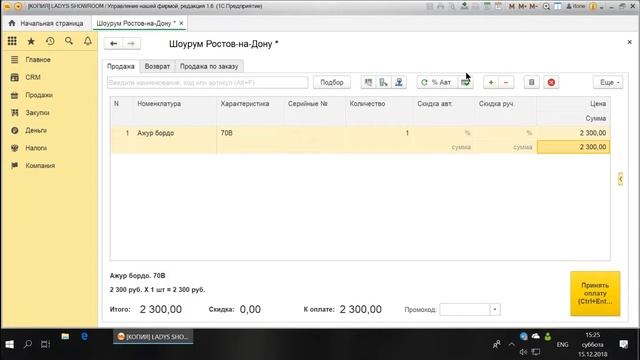The width and height of the screenshot is (640, 360).
Task: Click the zoom magnifier icon in title bar
Action: [x=546, y=6]
